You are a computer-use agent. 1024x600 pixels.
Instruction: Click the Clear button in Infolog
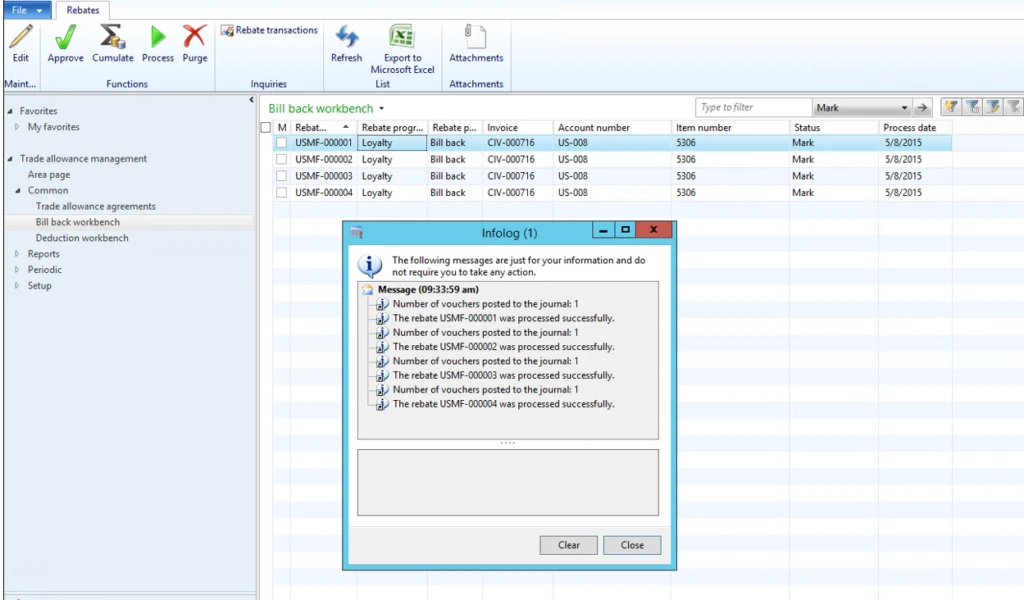click(x=569, y=545)
